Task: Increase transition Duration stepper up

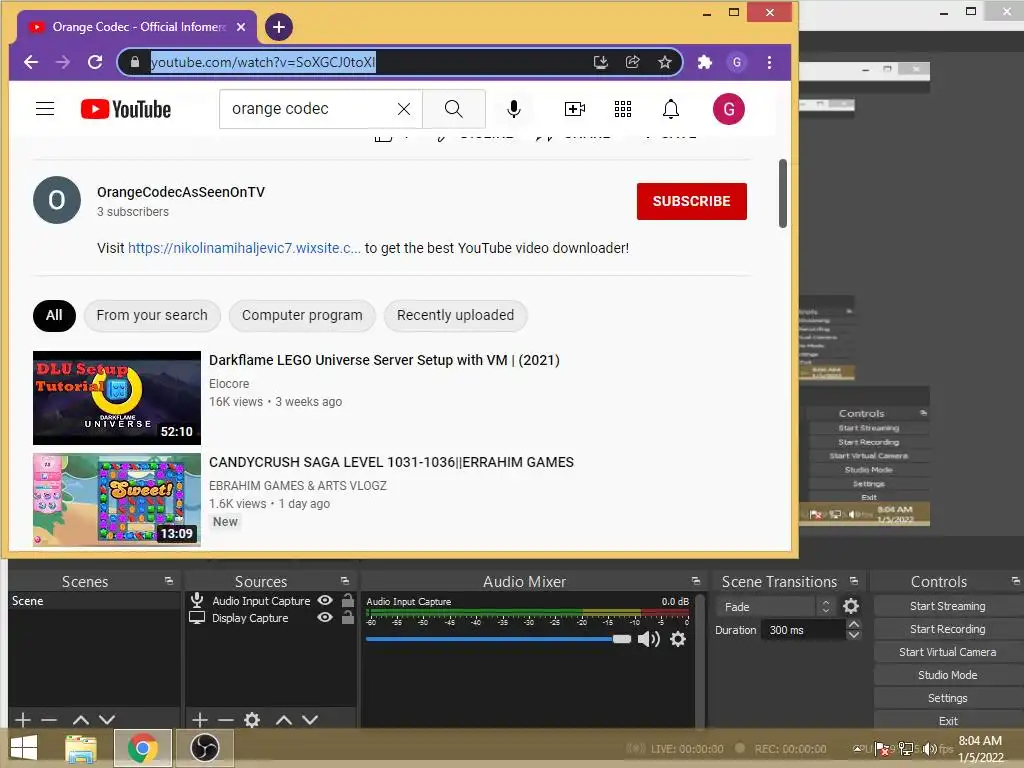Action: (854, 624)
